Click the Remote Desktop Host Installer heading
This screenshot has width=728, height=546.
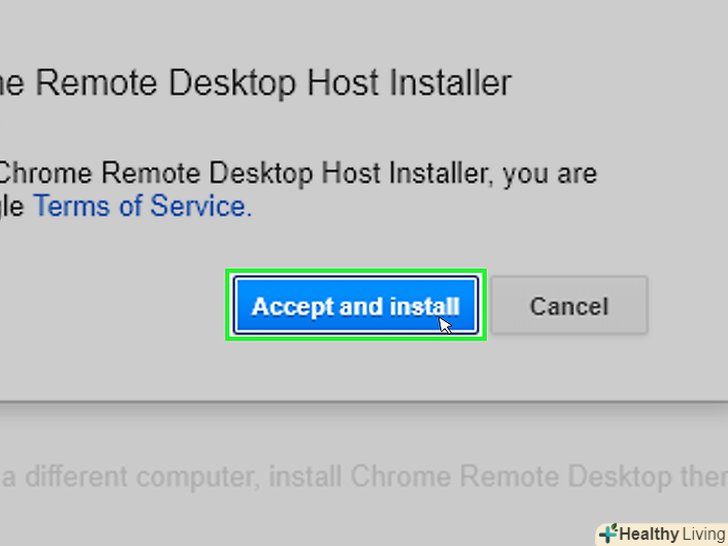point(256,82)
